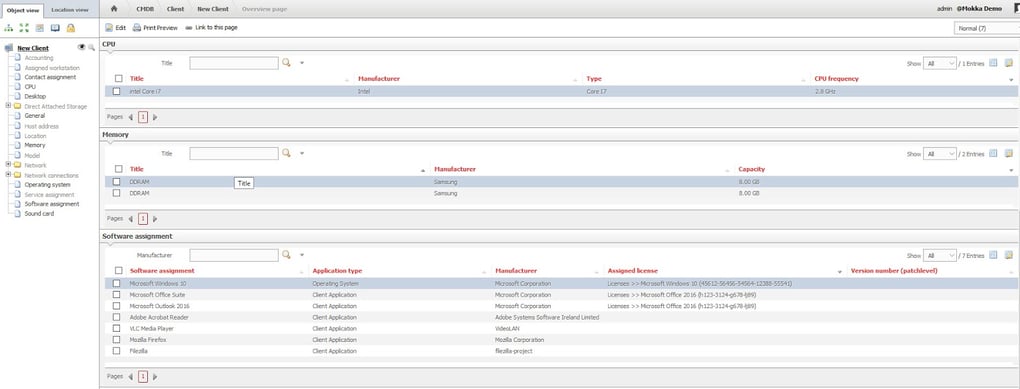The image size is (1020, 389).
Task: Open the Show All dropdown in CPU section
Action: (940, 63)
